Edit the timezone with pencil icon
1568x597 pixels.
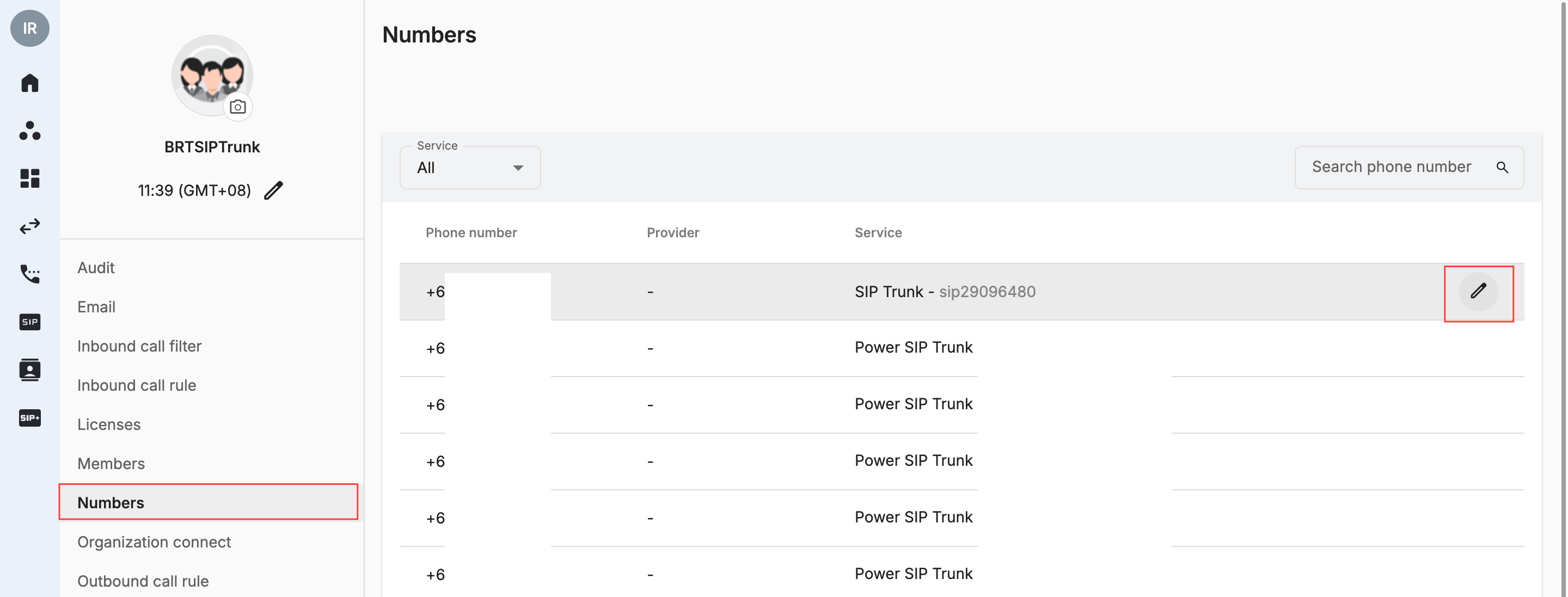pyautogui.click(x=273, y=190)
